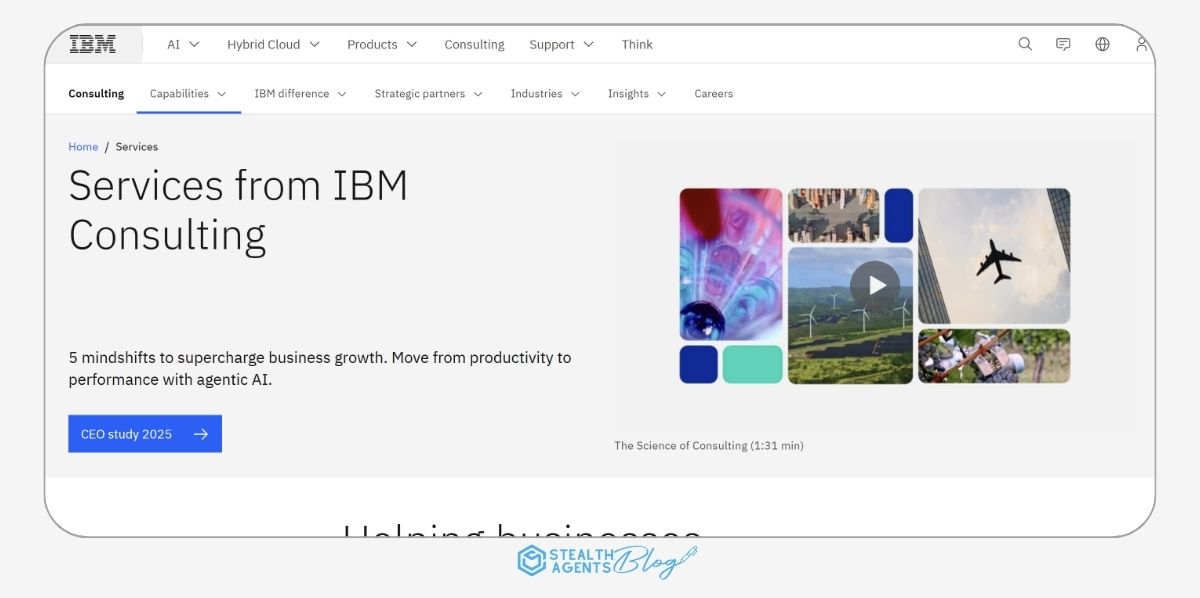The height and width of the screenshot is (598, 1200).
Task: Click the airplane photo tile
Action: [994, 256]
